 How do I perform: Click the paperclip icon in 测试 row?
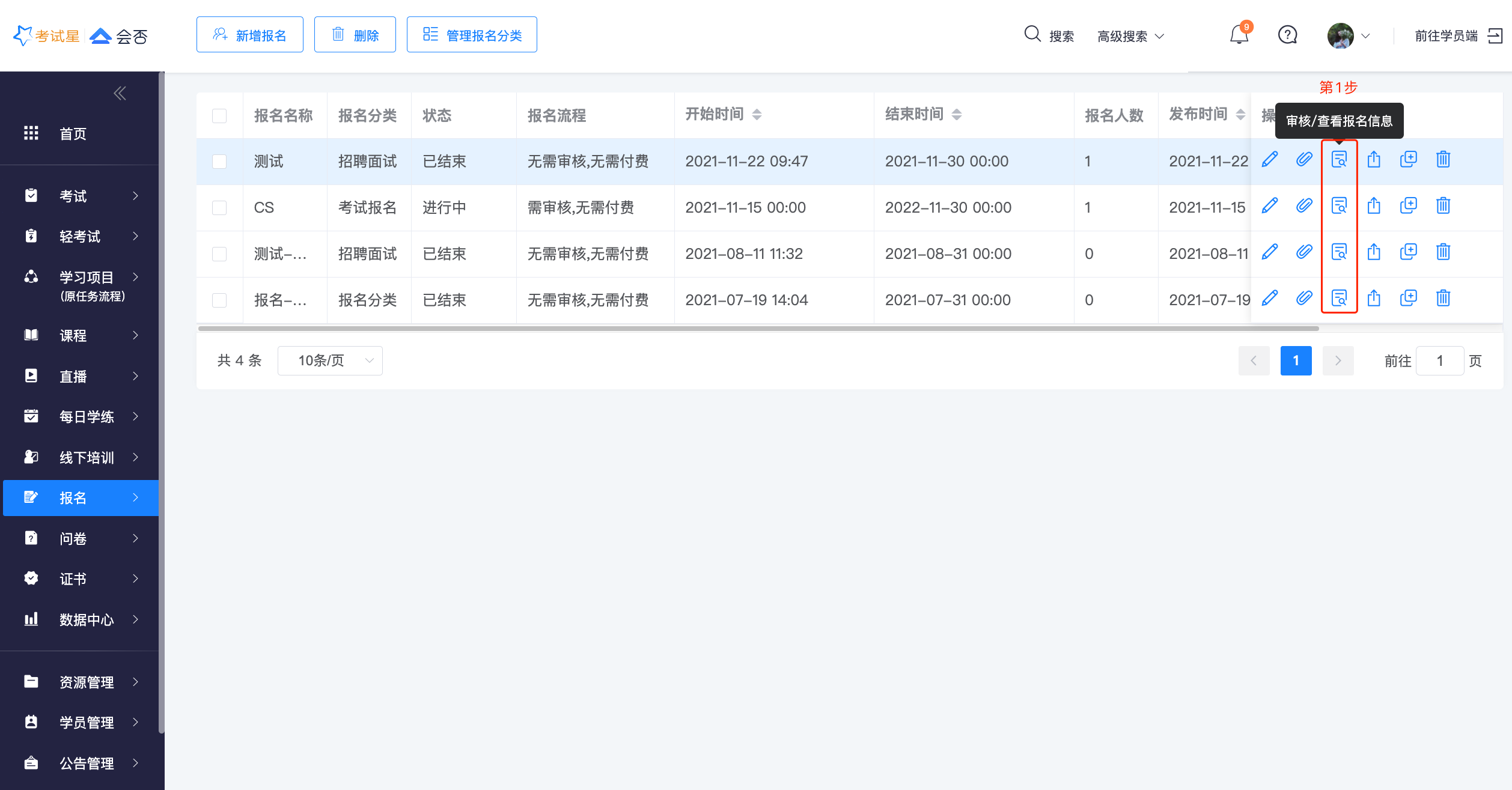coord(1304,160)
